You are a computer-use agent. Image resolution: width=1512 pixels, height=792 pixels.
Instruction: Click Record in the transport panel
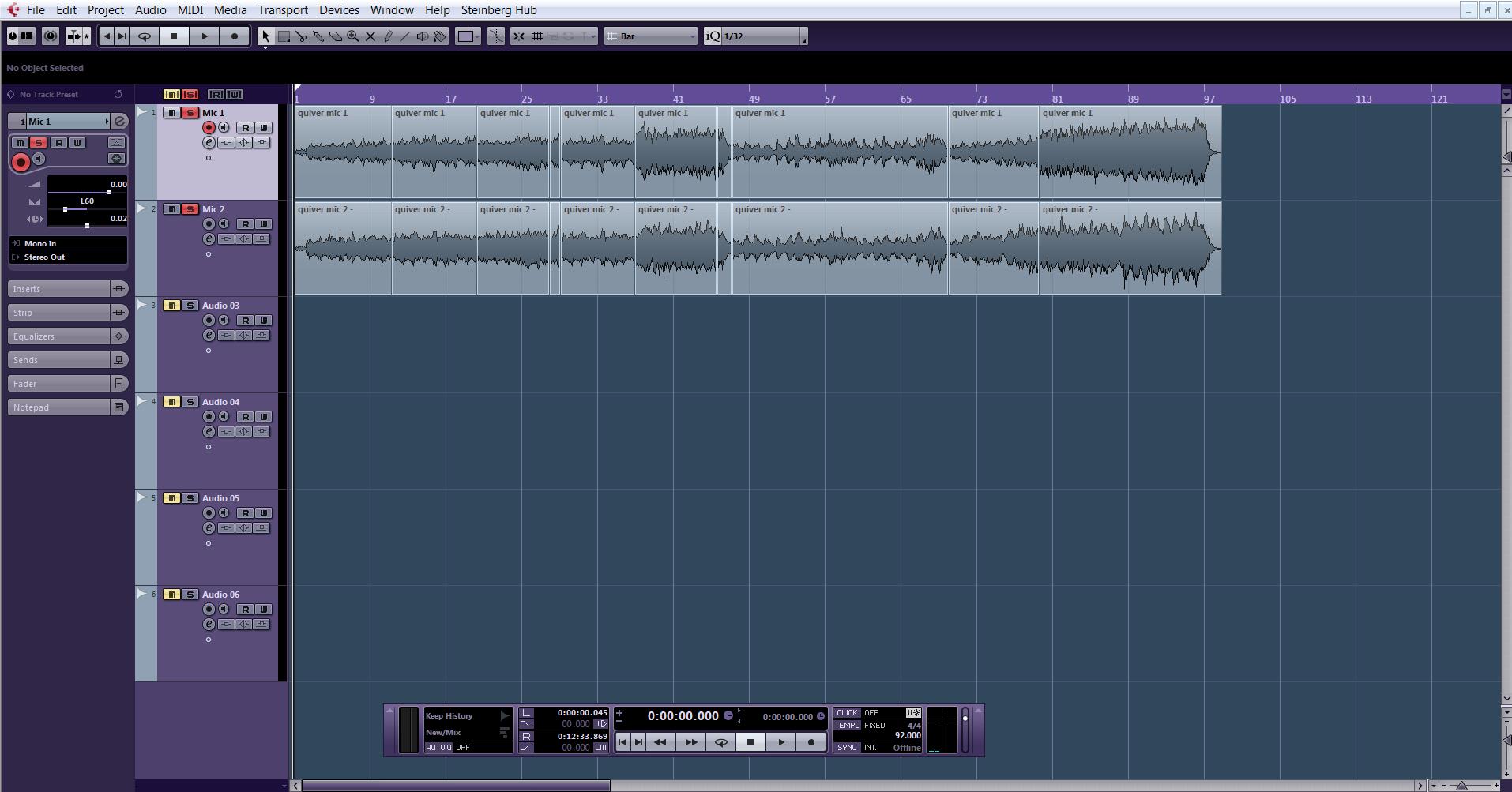[x=811, y=742]
